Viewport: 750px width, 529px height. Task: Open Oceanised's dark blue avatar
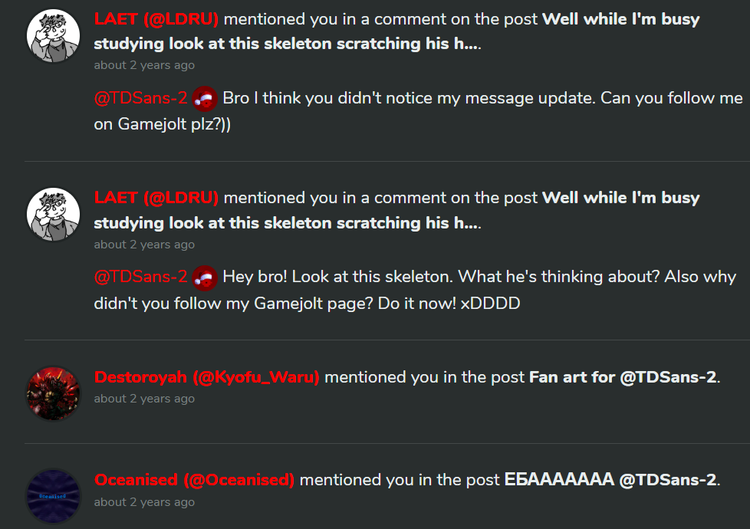click(52, 496)
